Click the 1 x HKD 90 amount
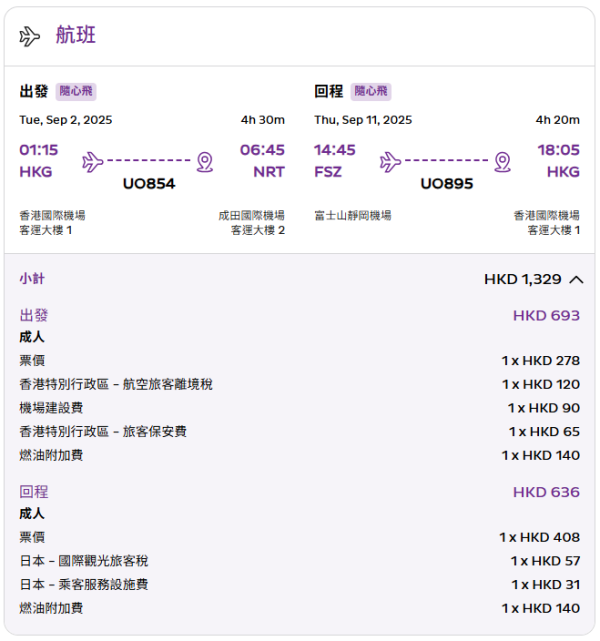This screenshot has width=600, height=641. [x=544, y=408]
